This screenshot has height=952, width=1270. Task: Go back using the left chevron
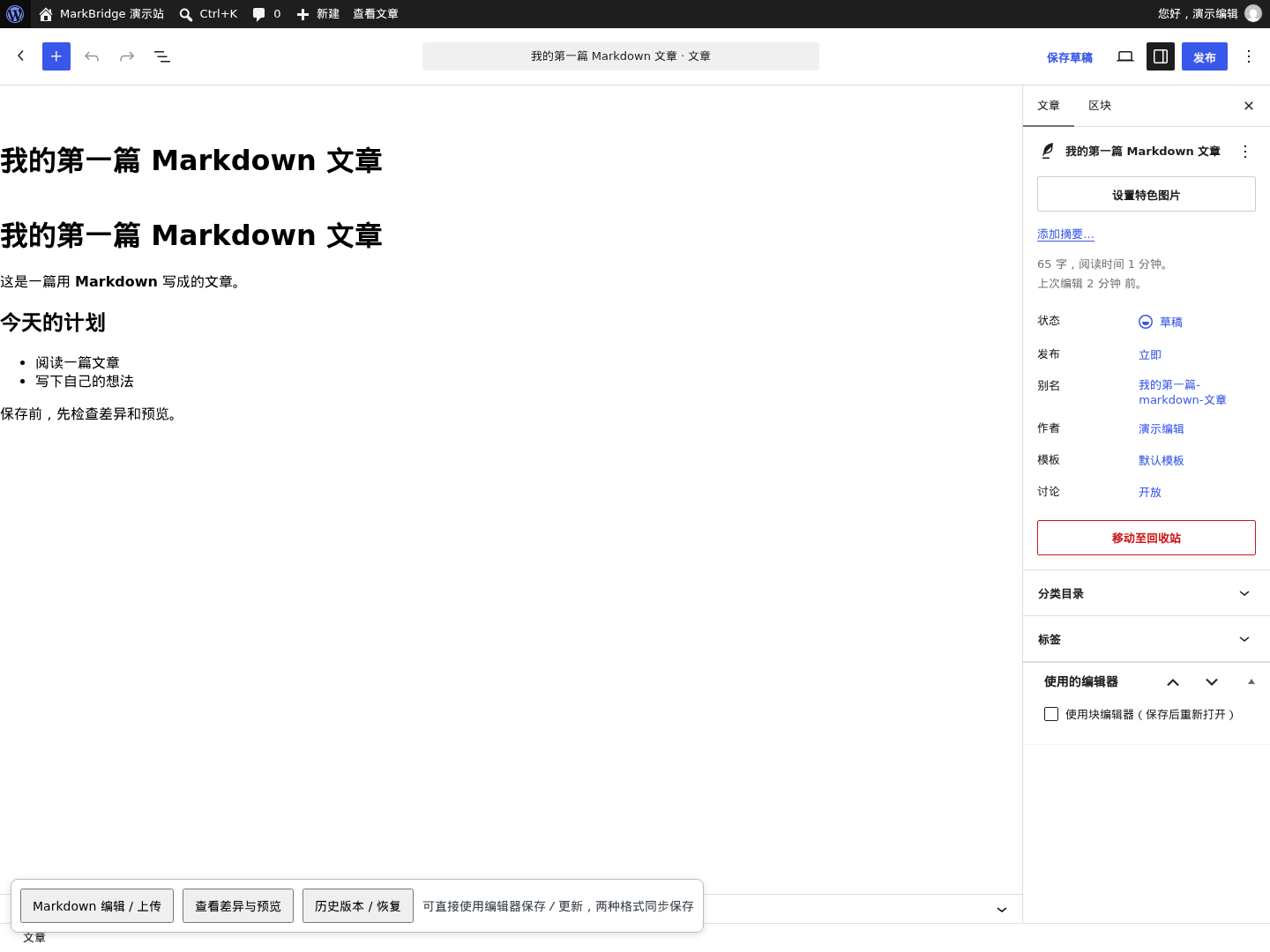pos(21,56)
